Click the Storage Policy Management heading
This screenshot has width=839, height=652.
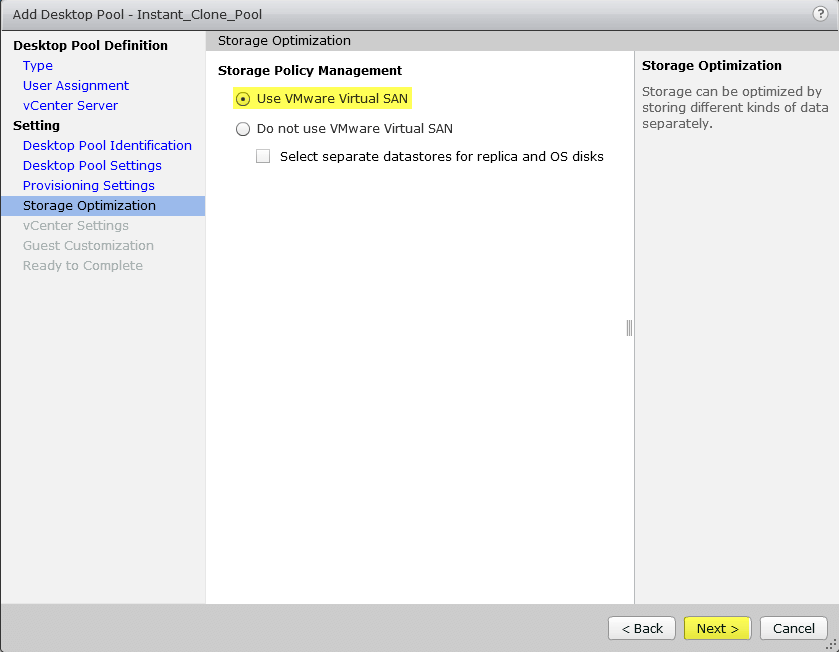coord(310,71)
